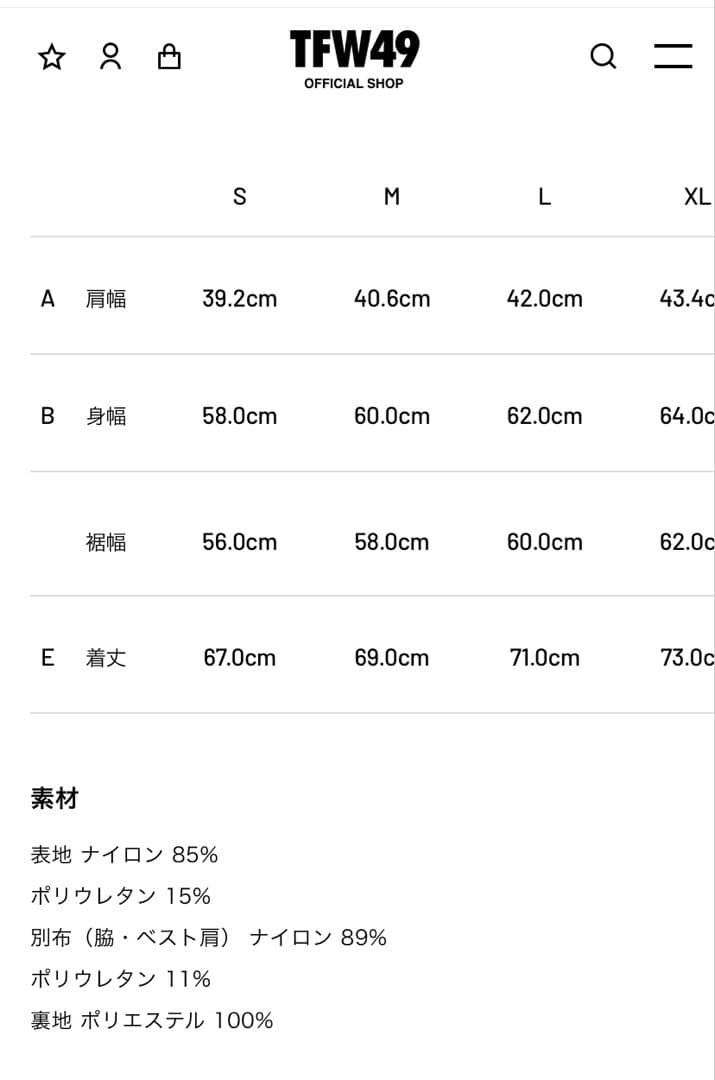Viewport: 715px width, 1080px height.
Task: Open the account profile icon
Action: coord(110,57)
